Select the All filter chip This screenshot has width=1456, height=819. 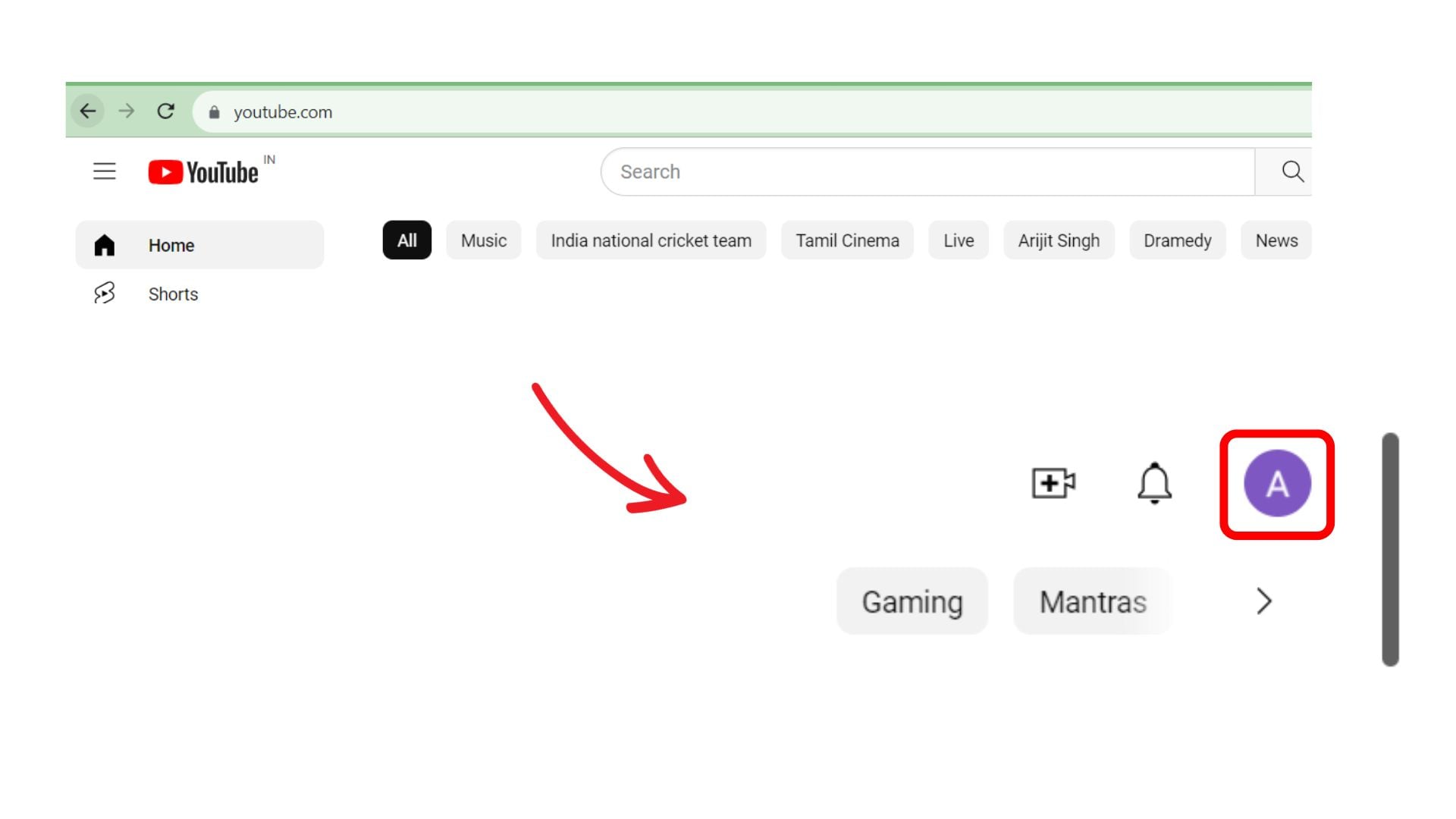407,240
